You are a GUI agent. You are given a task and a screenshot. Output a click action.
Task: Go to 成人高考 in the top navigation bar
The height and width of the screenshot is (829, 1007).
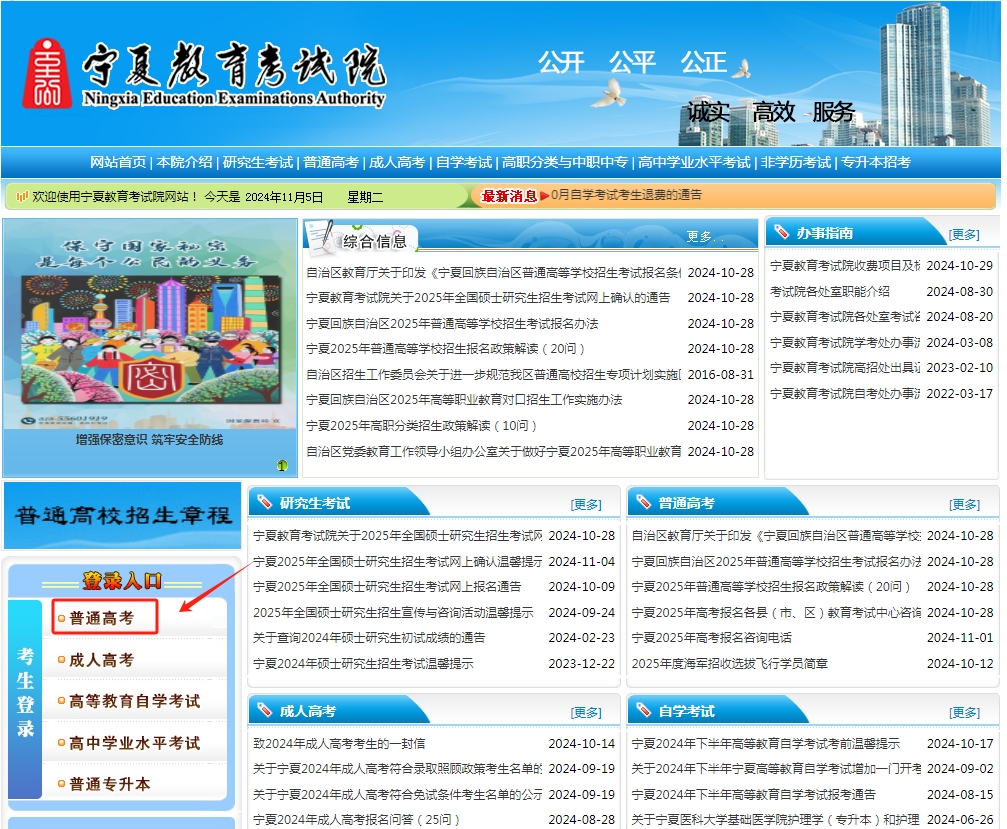(x=397, y=162)
